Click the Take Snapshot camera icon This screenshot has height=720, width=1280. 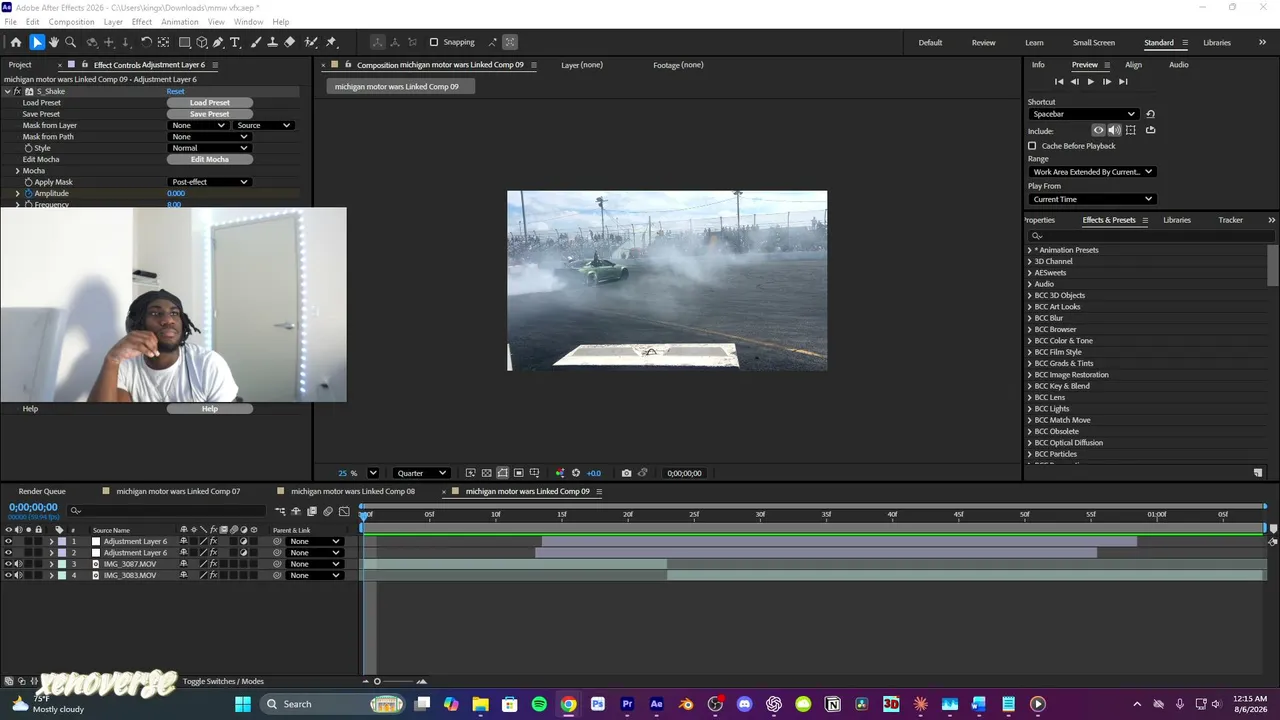tap(626, 473)
